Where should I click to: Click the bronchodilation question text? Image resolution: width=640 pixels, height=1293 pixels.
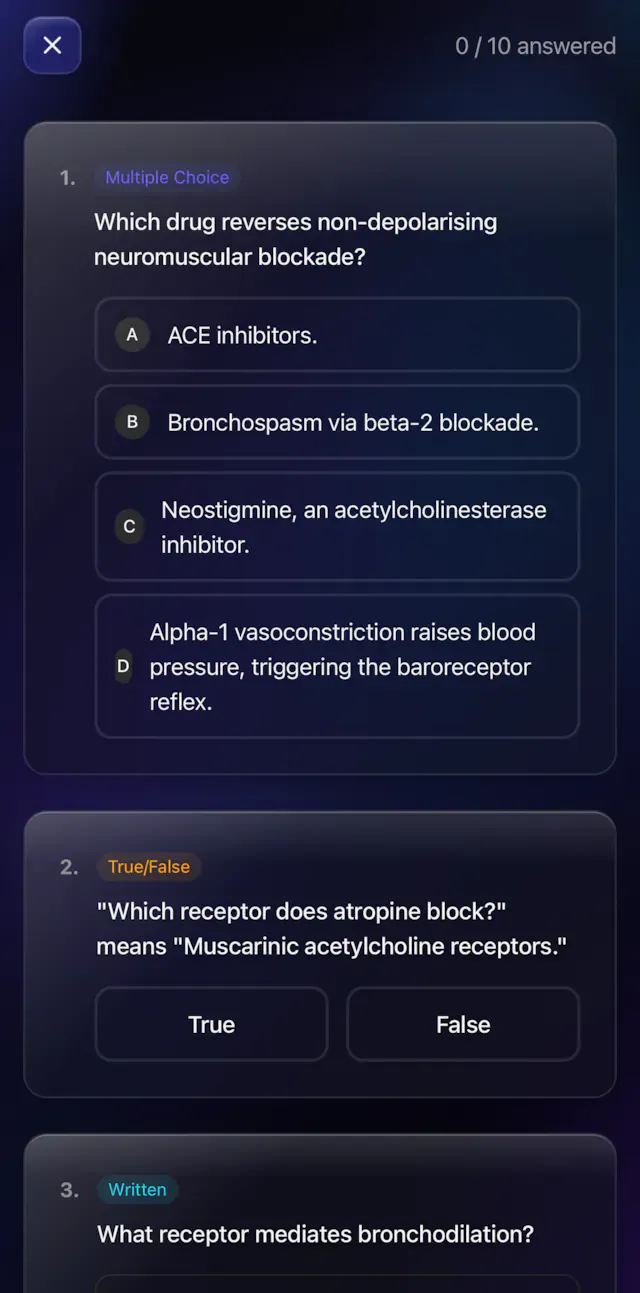tap(316, 1234)
